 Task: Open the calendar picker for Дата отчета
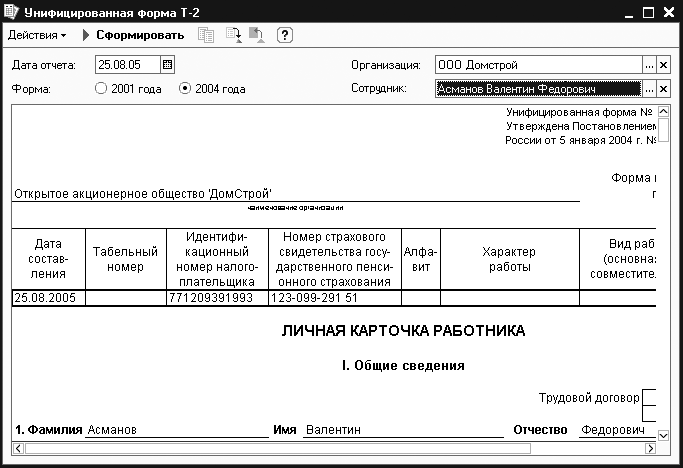point(167,65)
